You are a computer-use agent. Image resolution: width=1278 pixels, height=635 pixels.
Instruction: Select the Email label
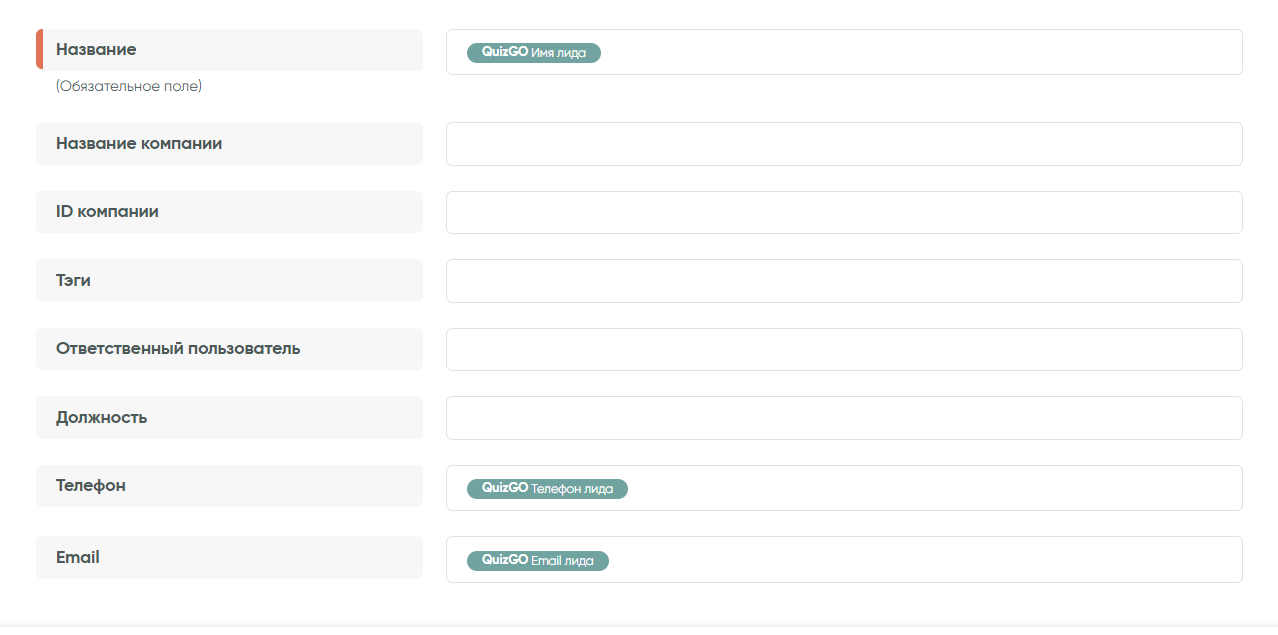(x=78, y=558)
